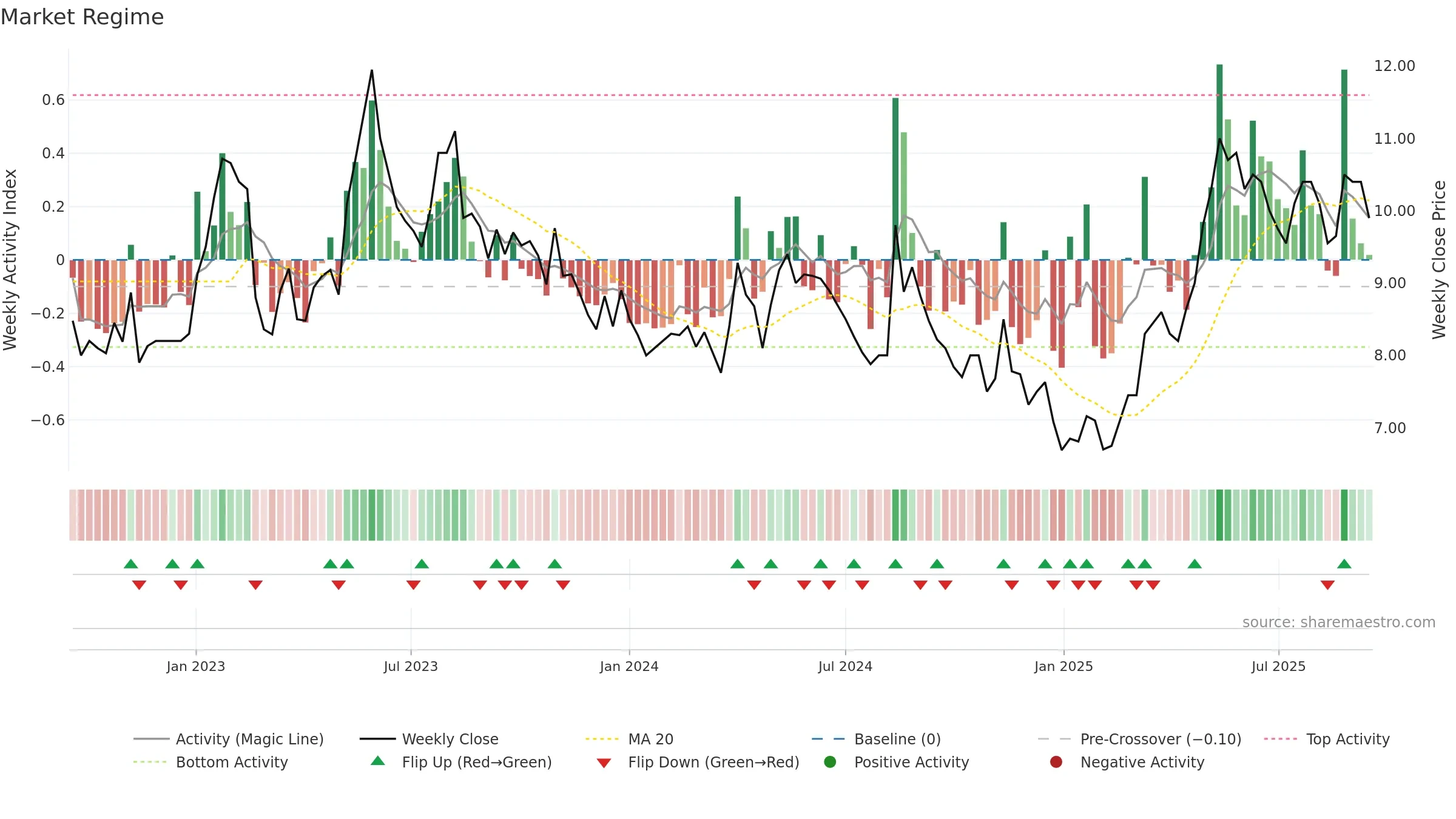Click the first red flip-down triangle marker

tap(139, 585)
